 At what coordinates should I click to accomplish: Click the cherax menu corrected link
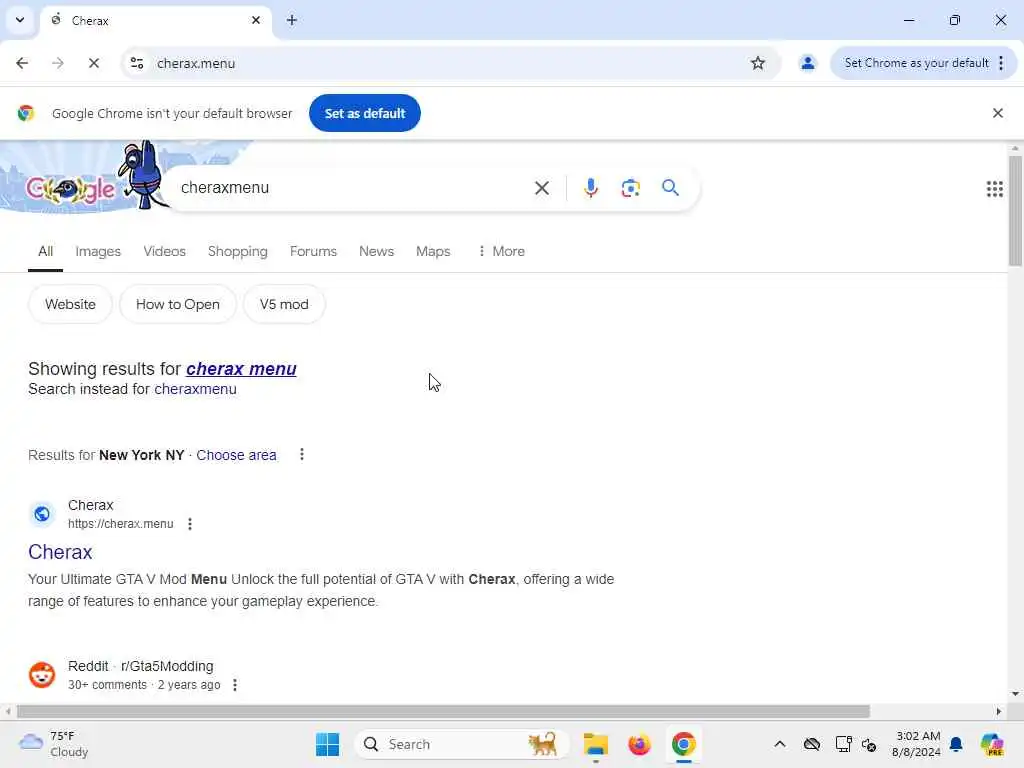[x=241, y=369]
